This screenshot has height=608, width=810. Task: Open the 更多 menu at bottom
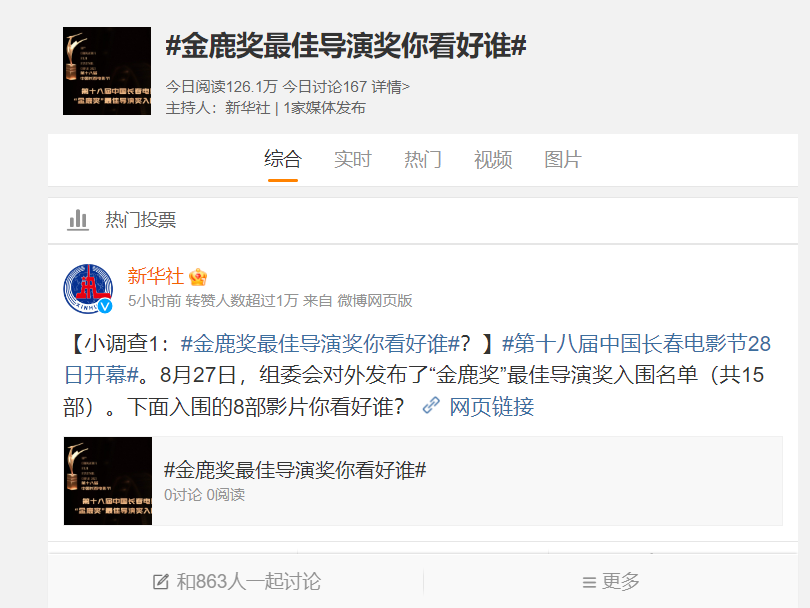(x=611, y=582)
